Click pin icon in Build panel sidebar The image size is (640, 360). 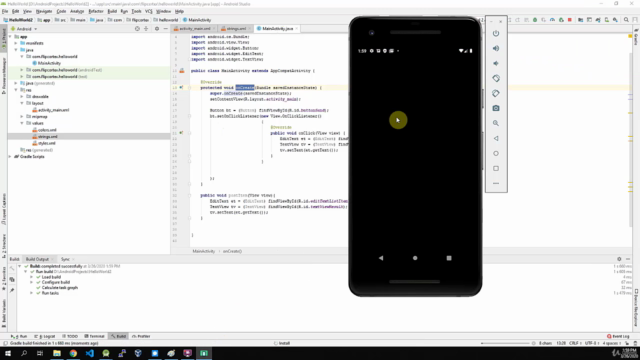[x=12, y=290]
